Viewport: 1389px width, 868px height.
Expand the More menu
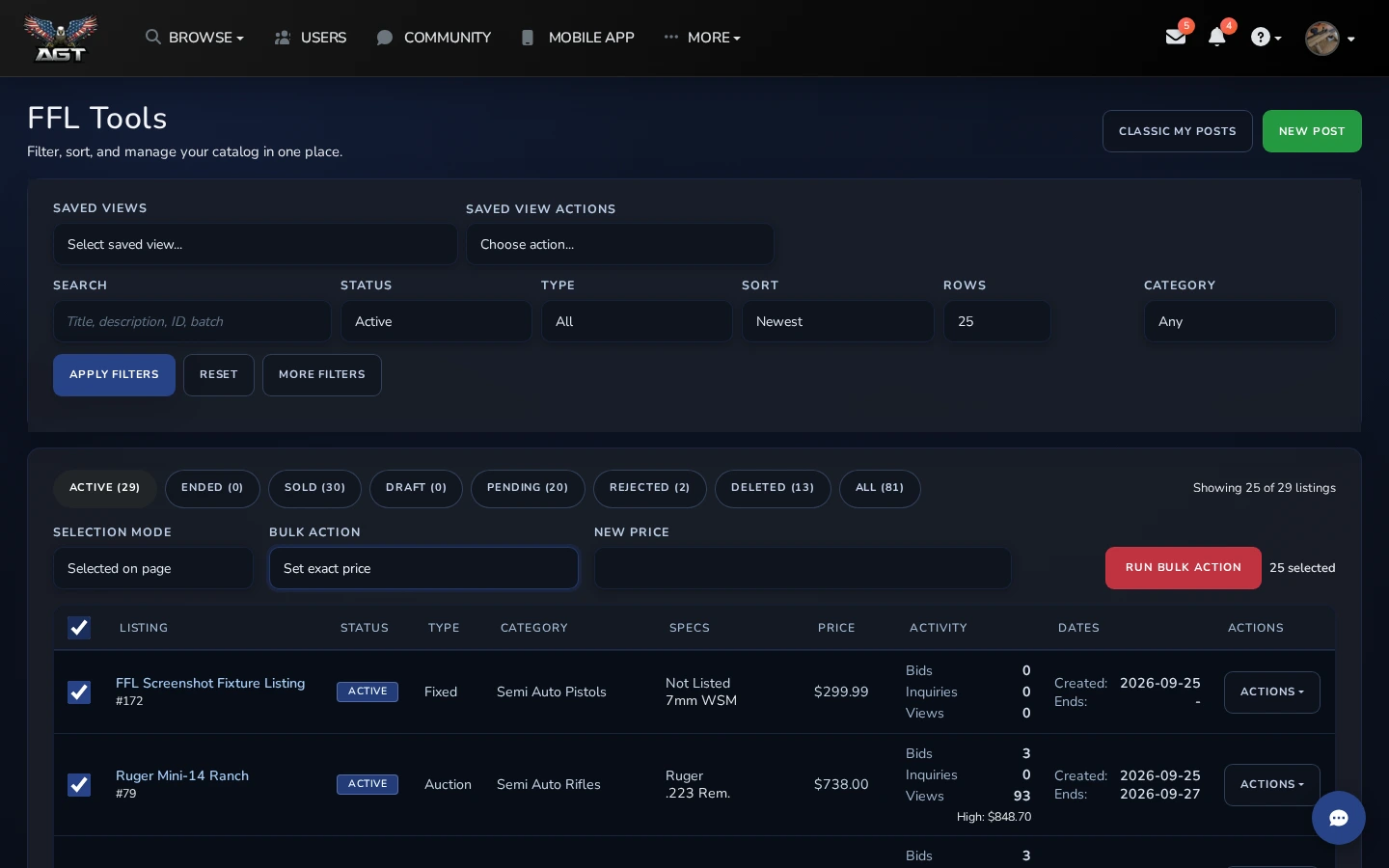(x=702, y=38)
